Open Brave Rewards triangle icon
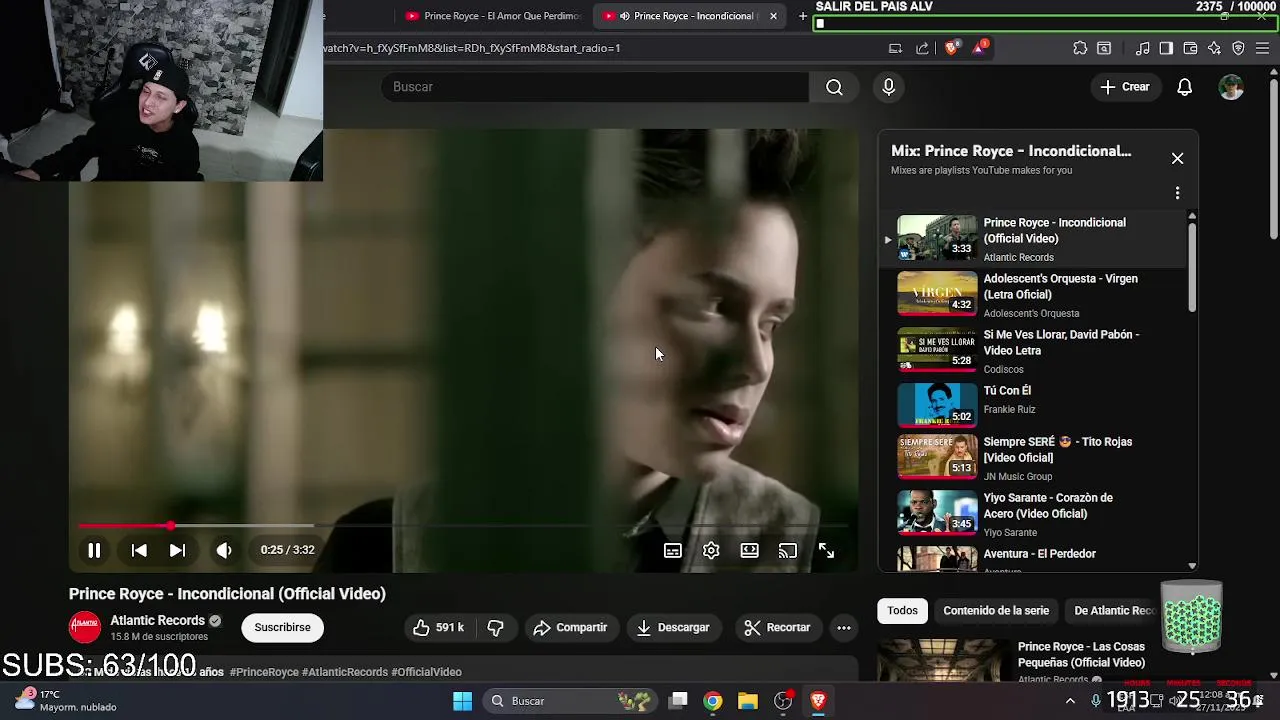1280x720 pixels. pyautogui.click(x=979, y=47)
